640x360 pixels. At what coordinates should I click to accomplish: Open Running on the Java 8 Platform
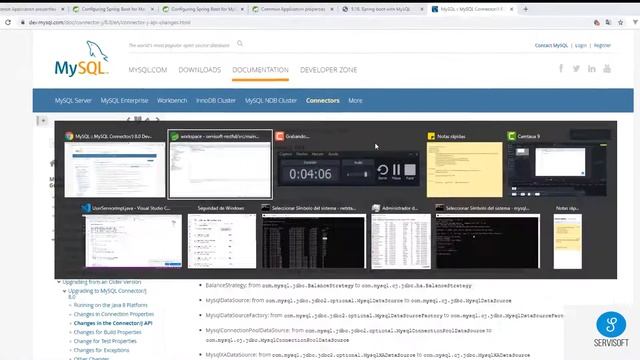[110, 305]
